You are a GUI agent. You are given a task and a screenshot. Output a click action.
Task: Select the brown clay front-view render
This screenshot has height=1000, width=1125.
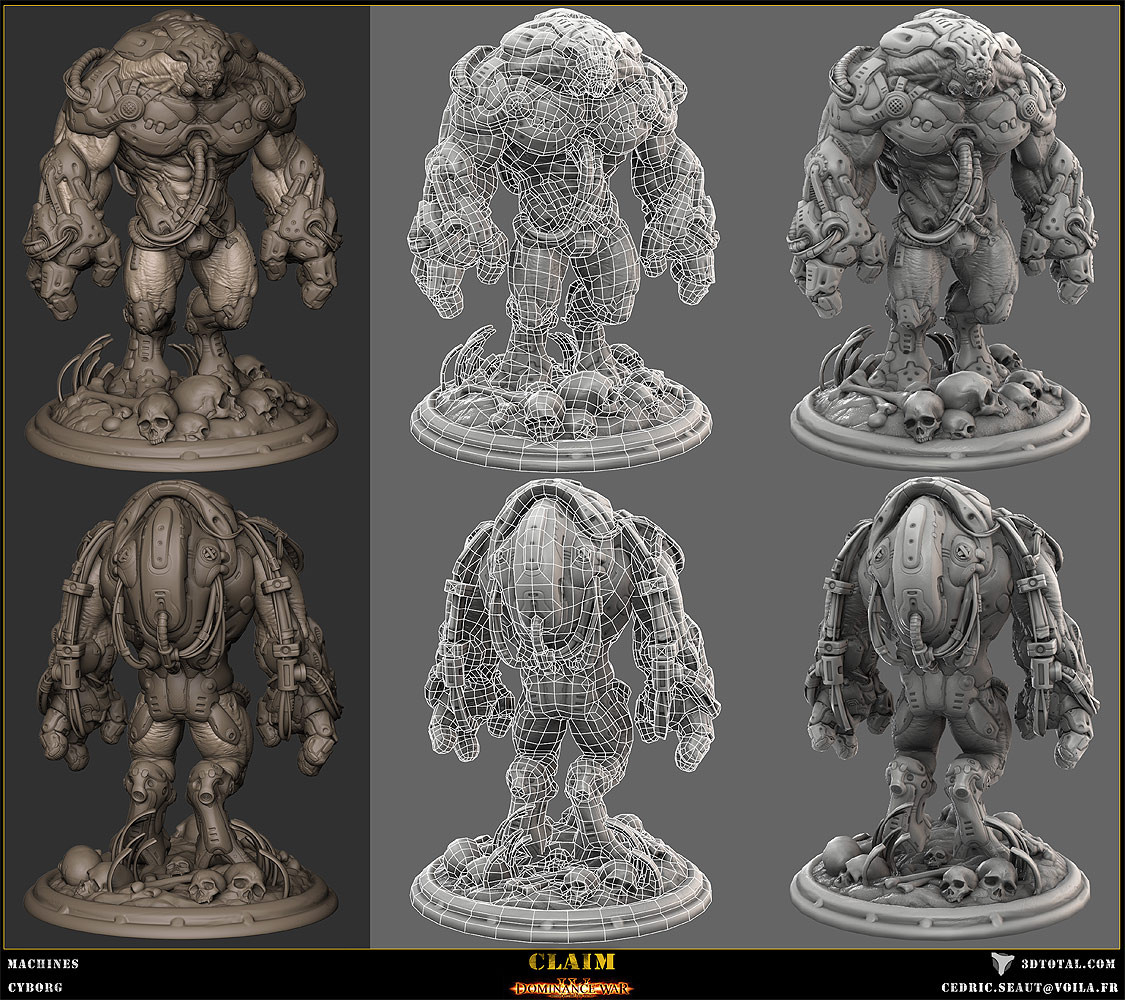(181, 240)
